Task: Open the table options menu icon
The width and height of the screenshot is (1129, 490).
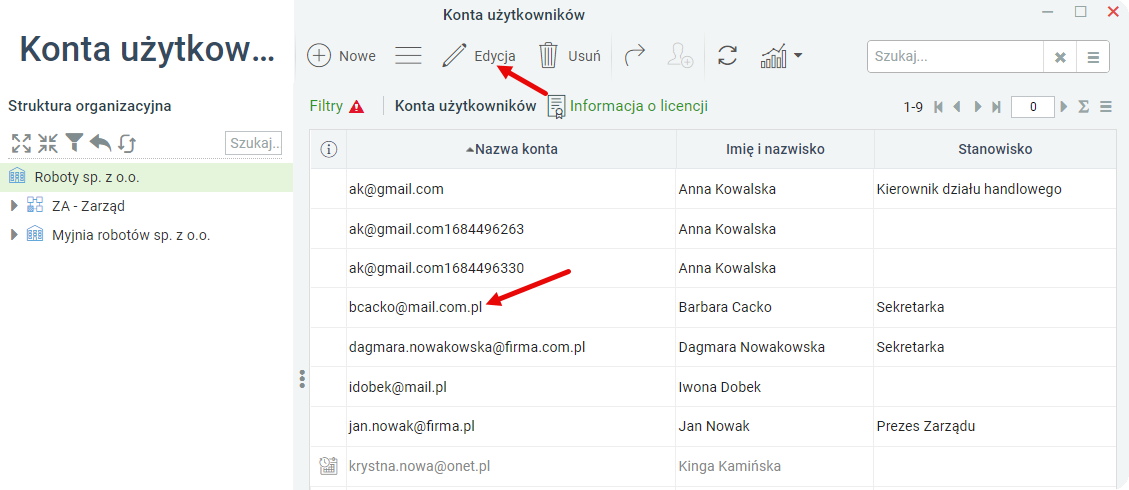Action: pos(1107,107)
